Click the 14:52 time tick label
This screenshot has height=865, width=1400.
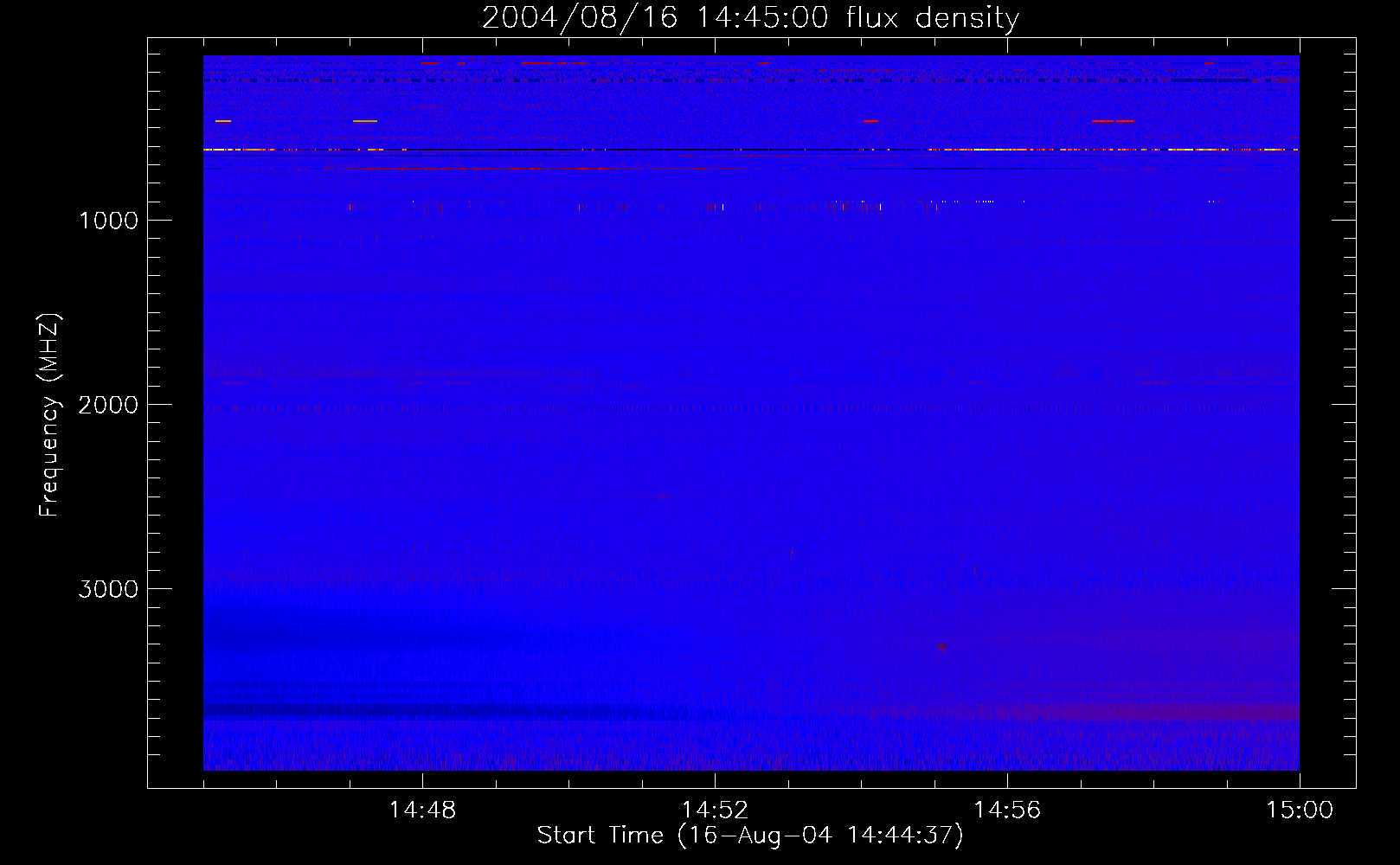[x=715, y=811]
